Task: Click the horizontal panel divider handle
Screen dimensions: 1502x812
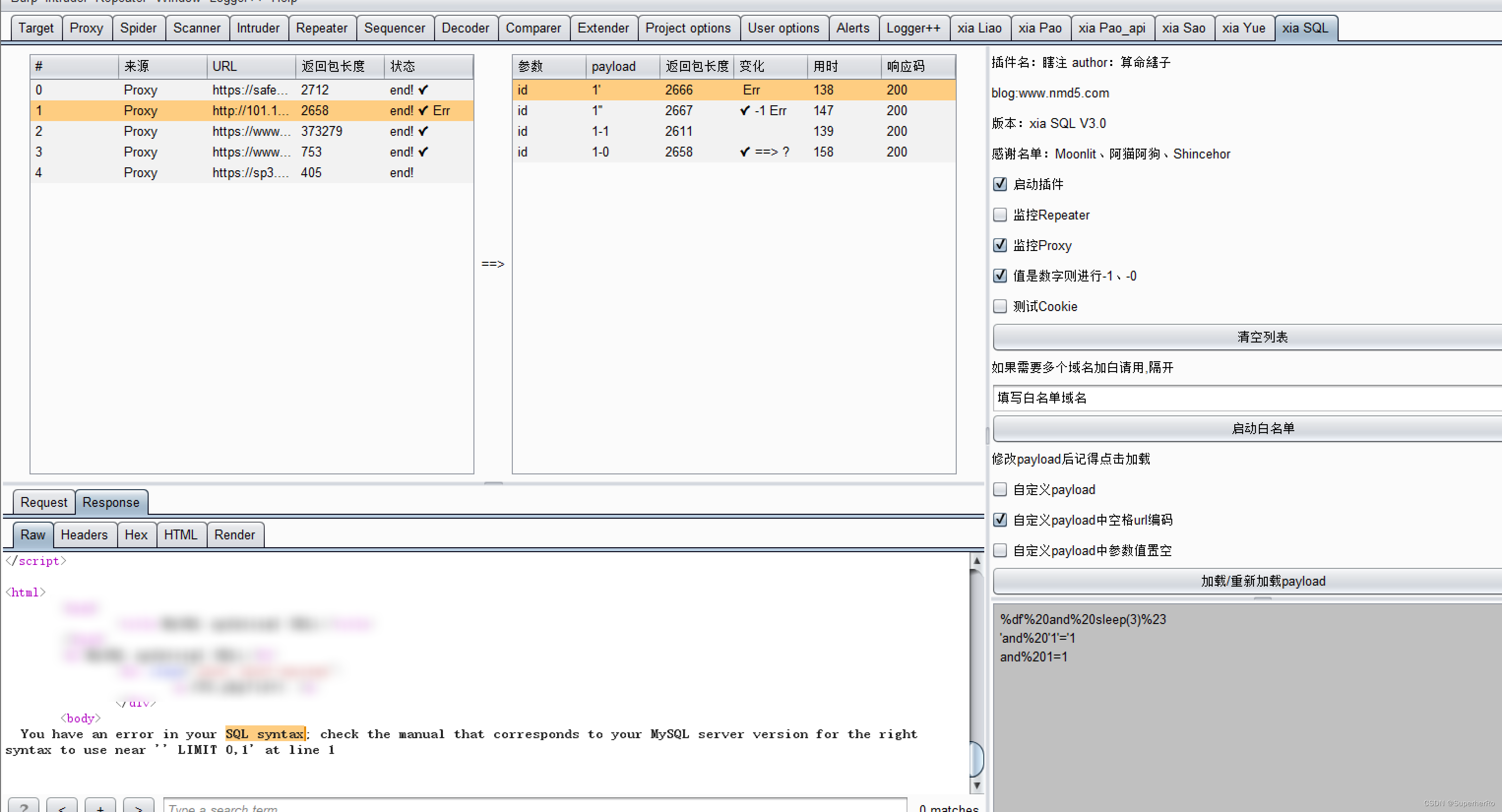Action: point(493,483)
